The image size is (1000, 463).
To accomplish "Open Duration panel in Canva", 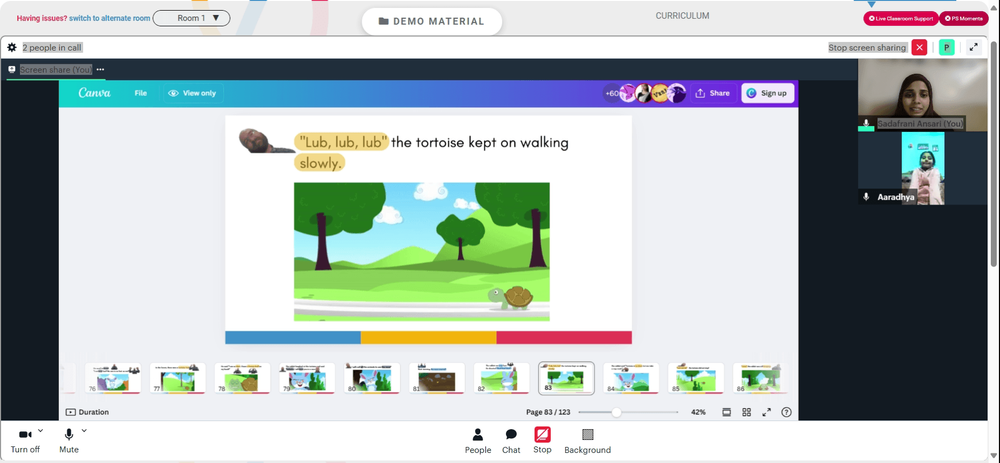I will [x=87, y=412].
